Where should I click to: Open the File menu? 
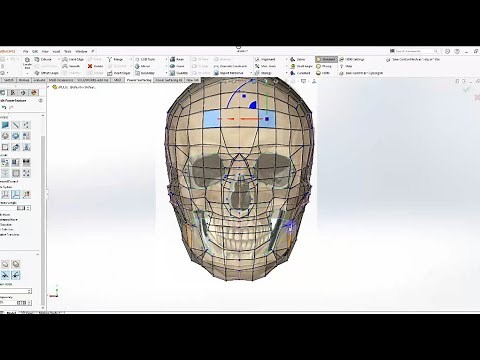tap(25, 52)
